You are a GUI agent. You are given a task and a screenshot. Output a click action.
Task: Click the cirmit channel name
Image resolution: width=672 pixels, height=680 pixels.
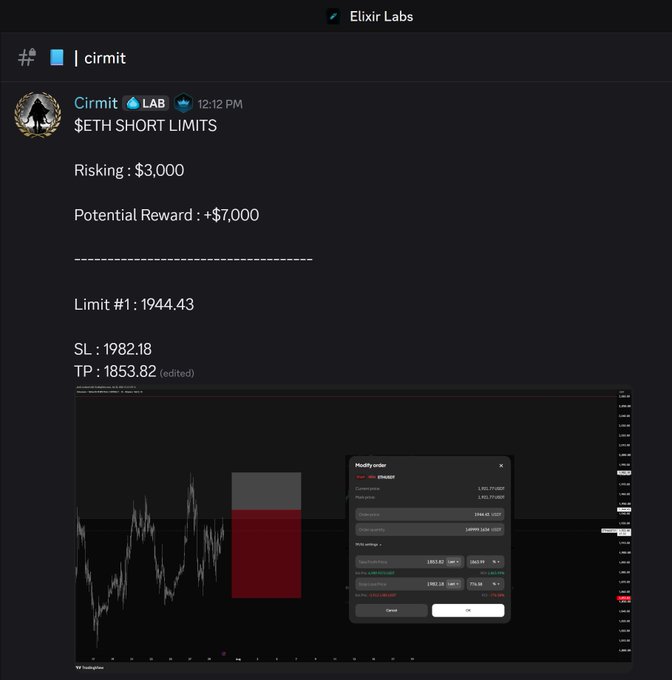[105, 58]
